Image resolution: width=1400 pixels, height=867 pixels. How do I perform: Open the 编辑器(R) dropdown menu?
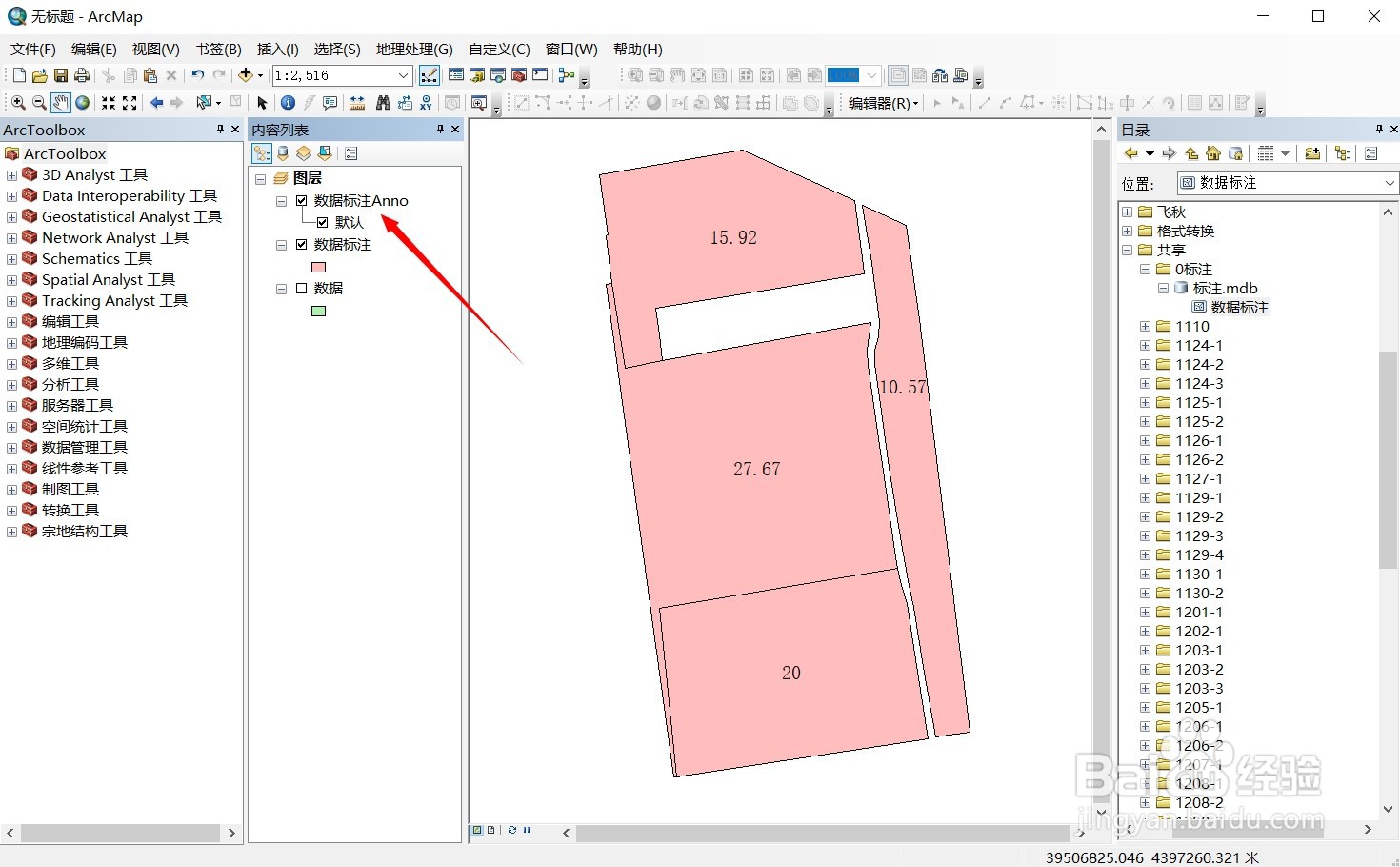pos(884,103)
